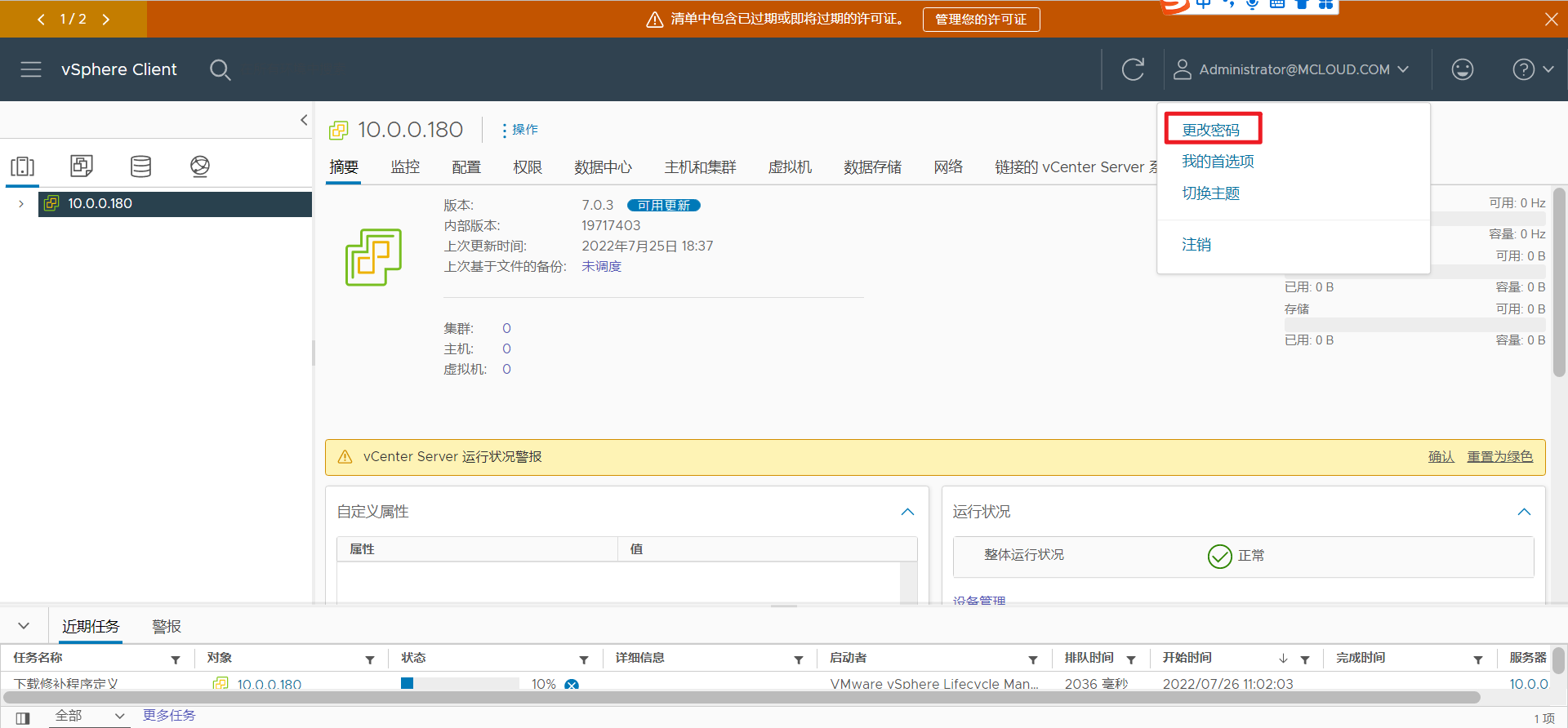Click the vCenter icon beside 10.0.0.180 title
The height and width of the screenshot is (728, 1568).
click(339, 130)
